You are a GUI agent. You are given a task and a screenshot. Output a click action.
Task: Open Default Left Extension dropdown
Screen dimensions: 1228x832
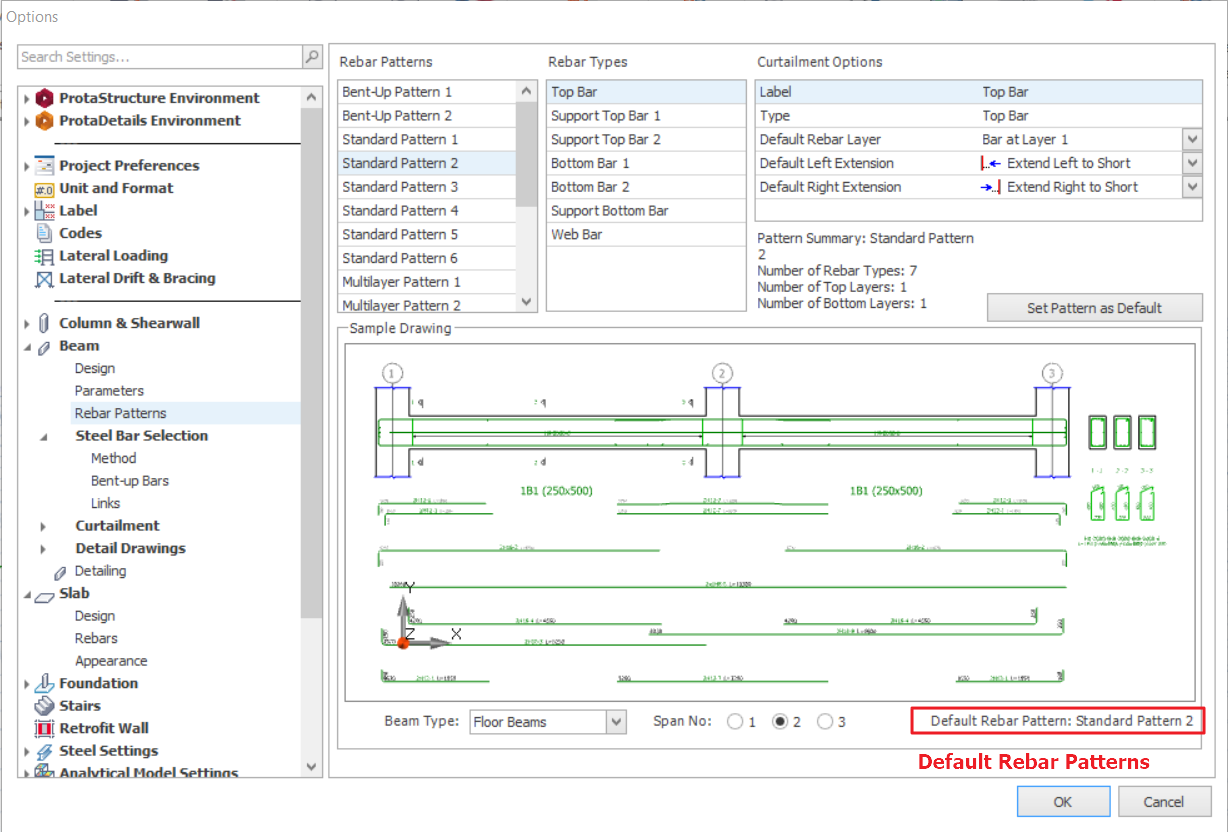click(x=1191, y=163)
